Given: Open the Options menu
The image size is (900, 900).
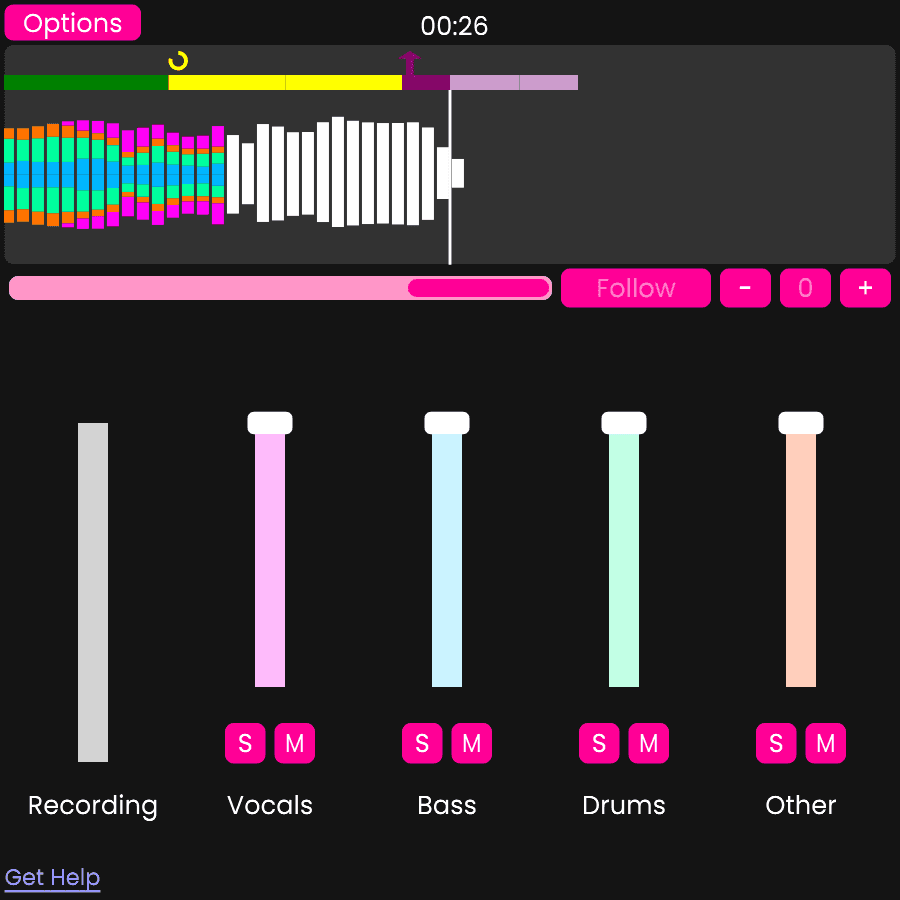Looking at the screenshot, I should pos(72,22).
